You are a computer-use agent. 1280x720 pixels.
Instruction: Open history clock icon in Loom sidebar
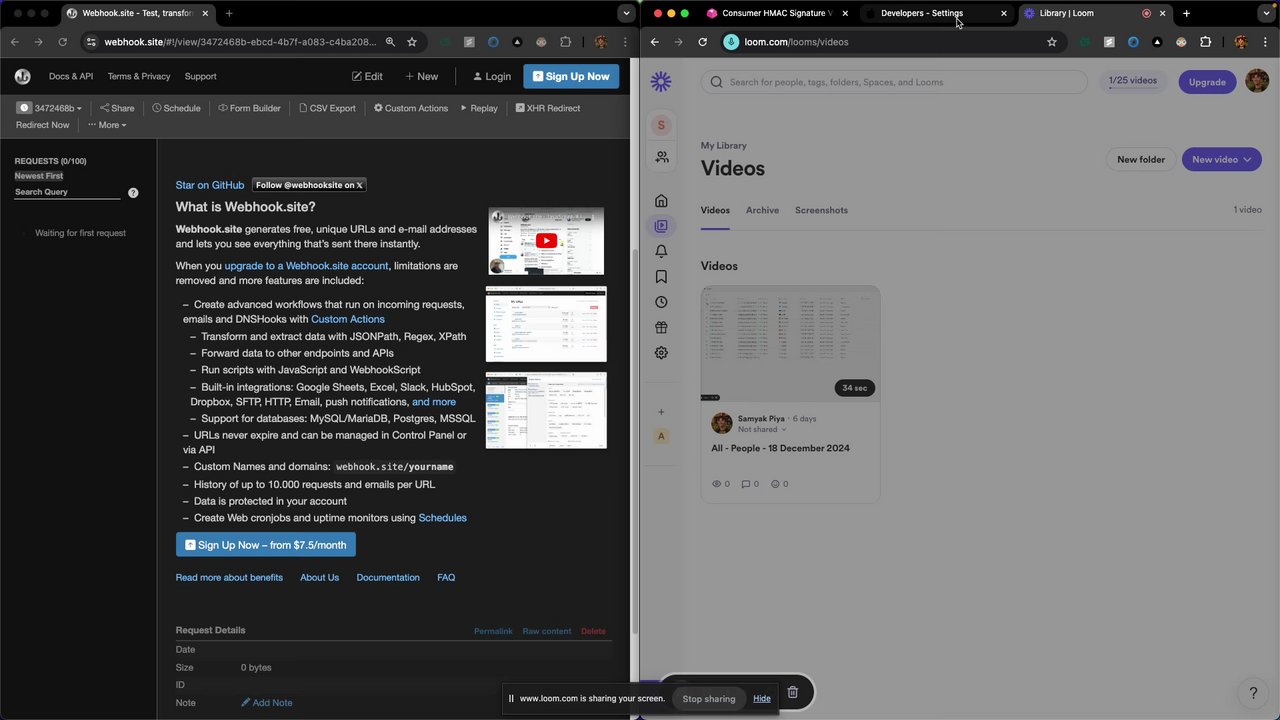[x=661, y=302]
